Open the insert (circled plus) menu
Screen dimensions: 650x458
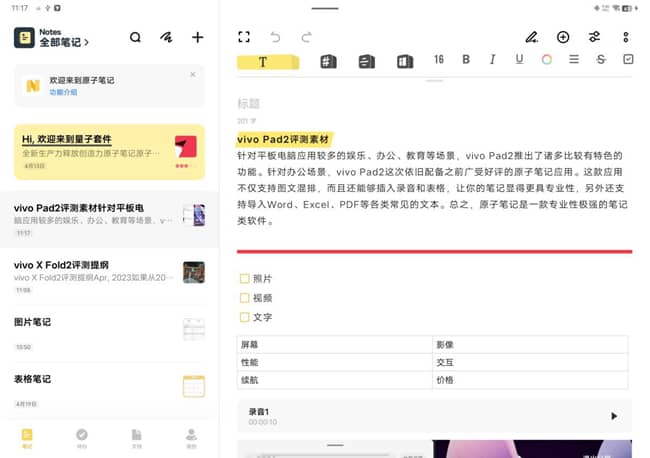pos(563,37)
